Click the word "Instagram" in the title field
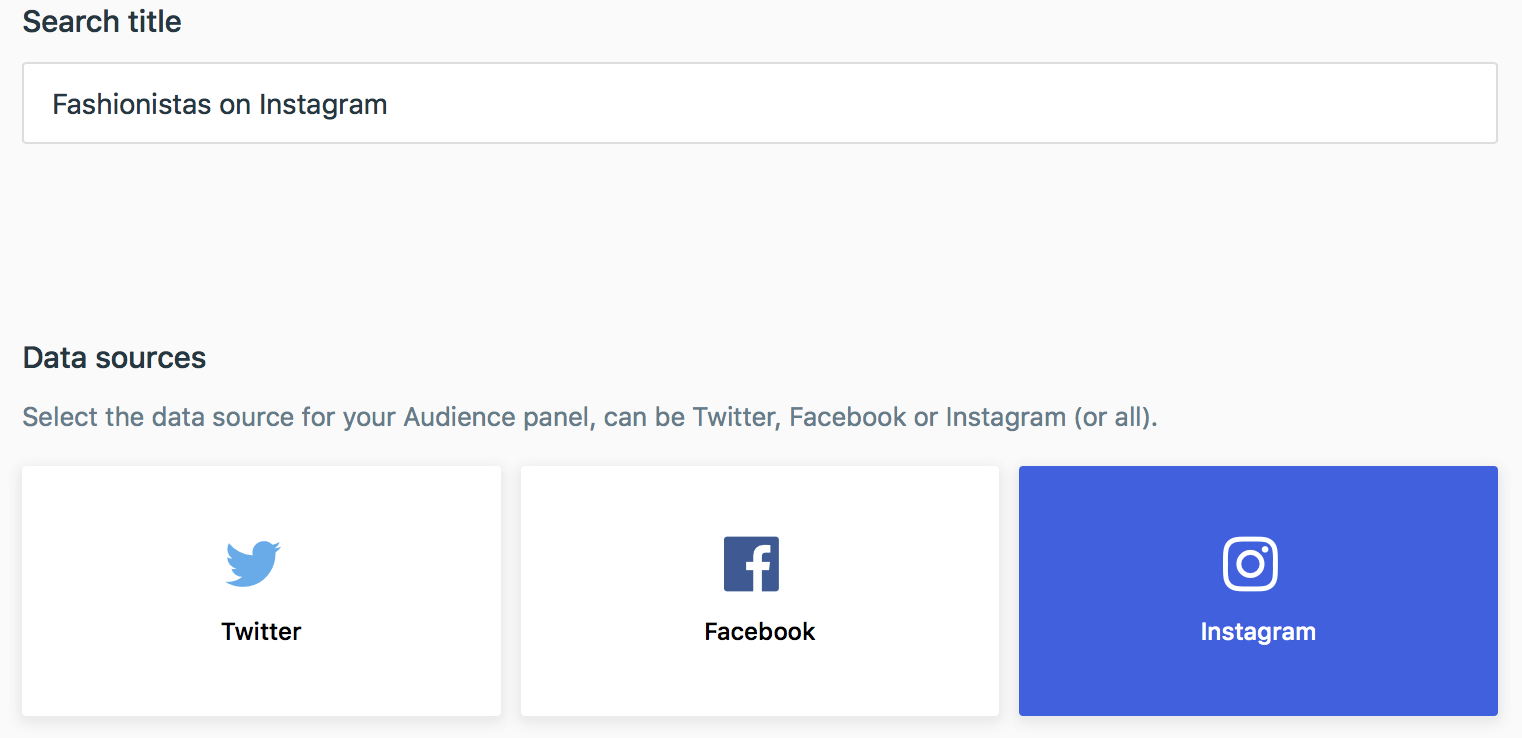 coord(323,104)
